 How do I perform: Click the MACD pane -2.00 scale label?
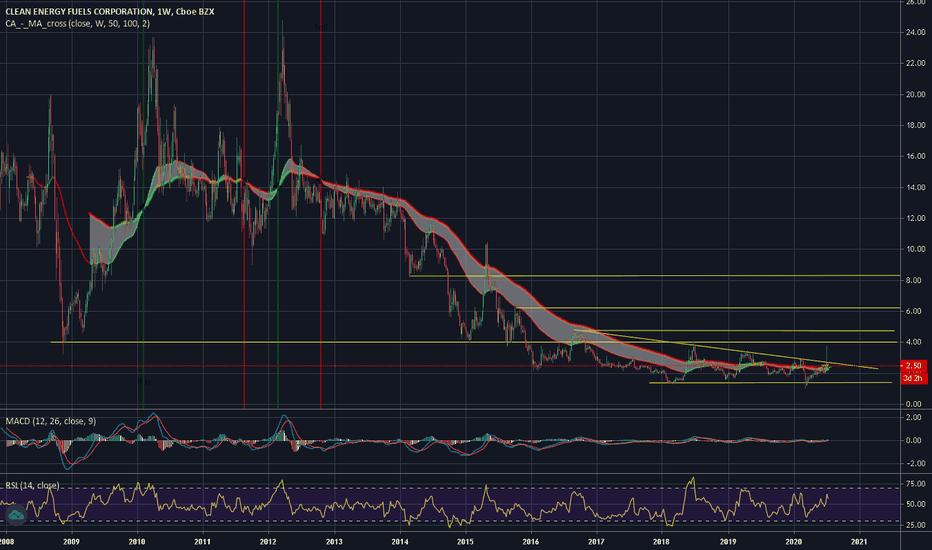912,464
